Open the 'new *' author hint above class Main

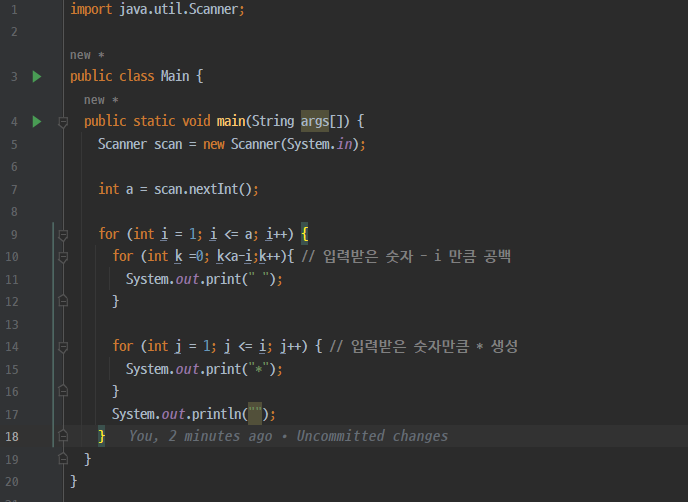coord(87,55)
